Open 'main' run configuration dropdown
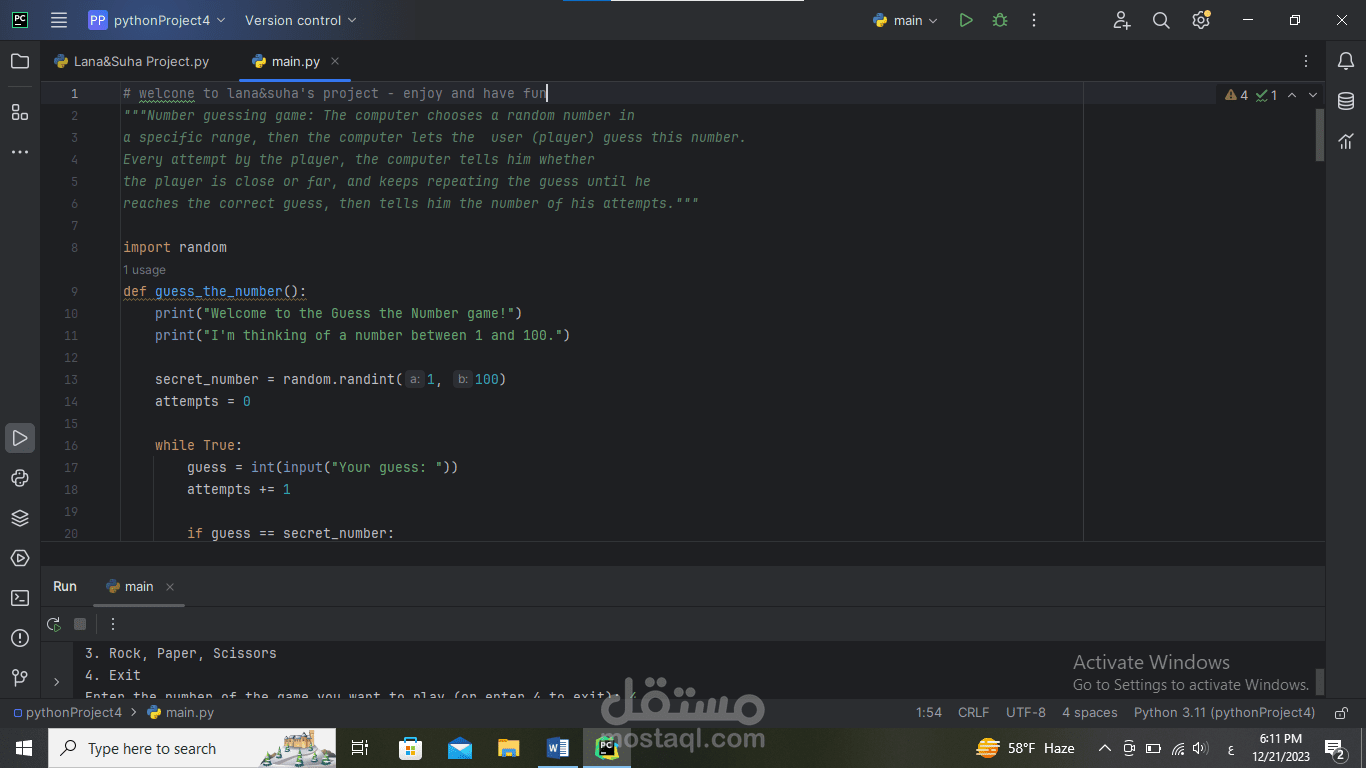The height and width of the screenshot is (768, 1366). 905,20
